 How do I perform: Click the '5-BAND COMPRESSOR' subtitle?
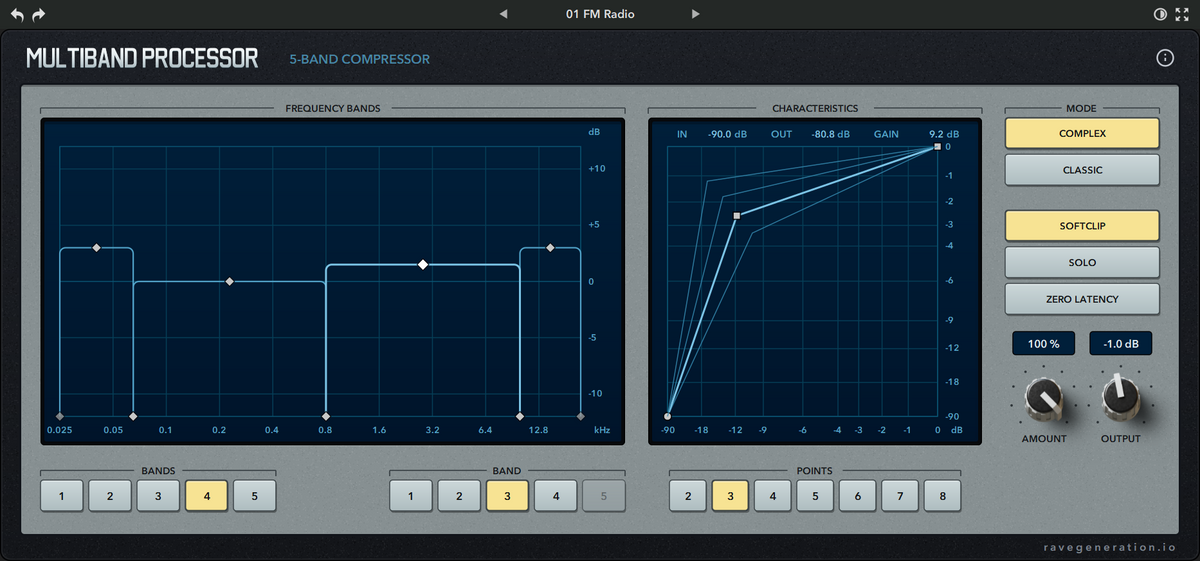tap(360, 59)
